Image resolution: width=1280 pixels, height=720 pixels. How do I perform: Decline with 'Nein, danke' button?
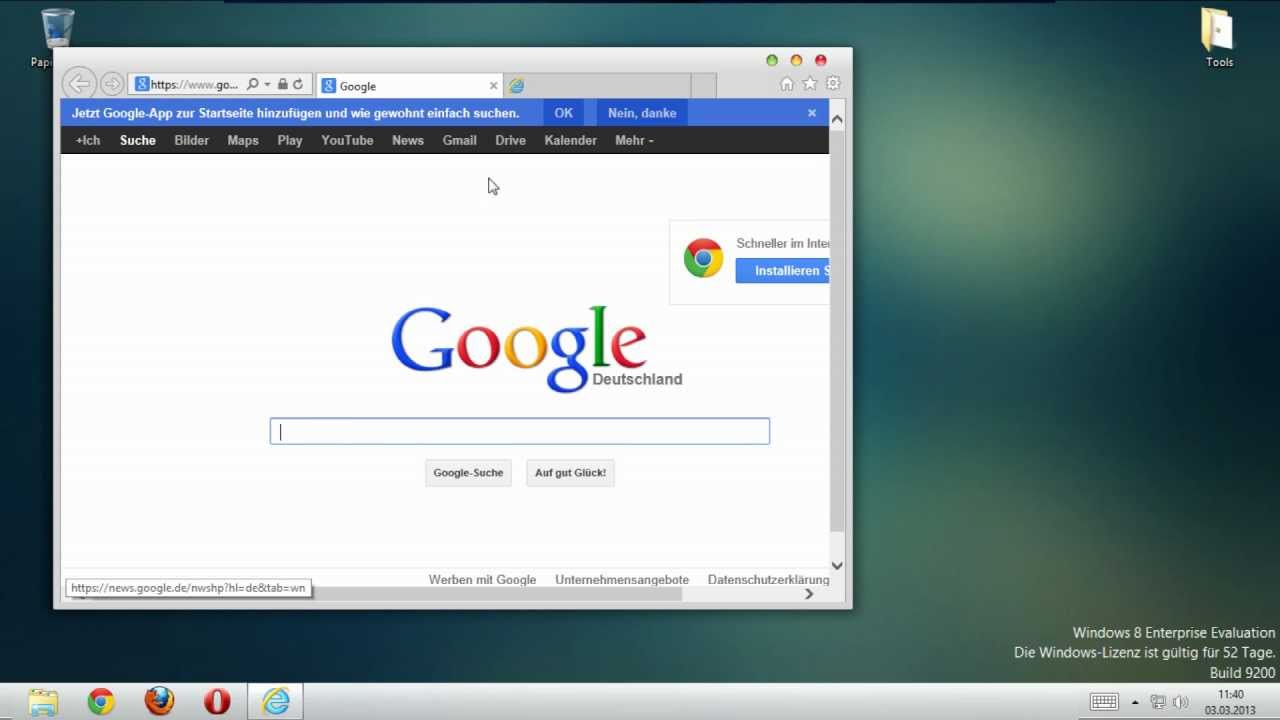[x=642, y=113]
